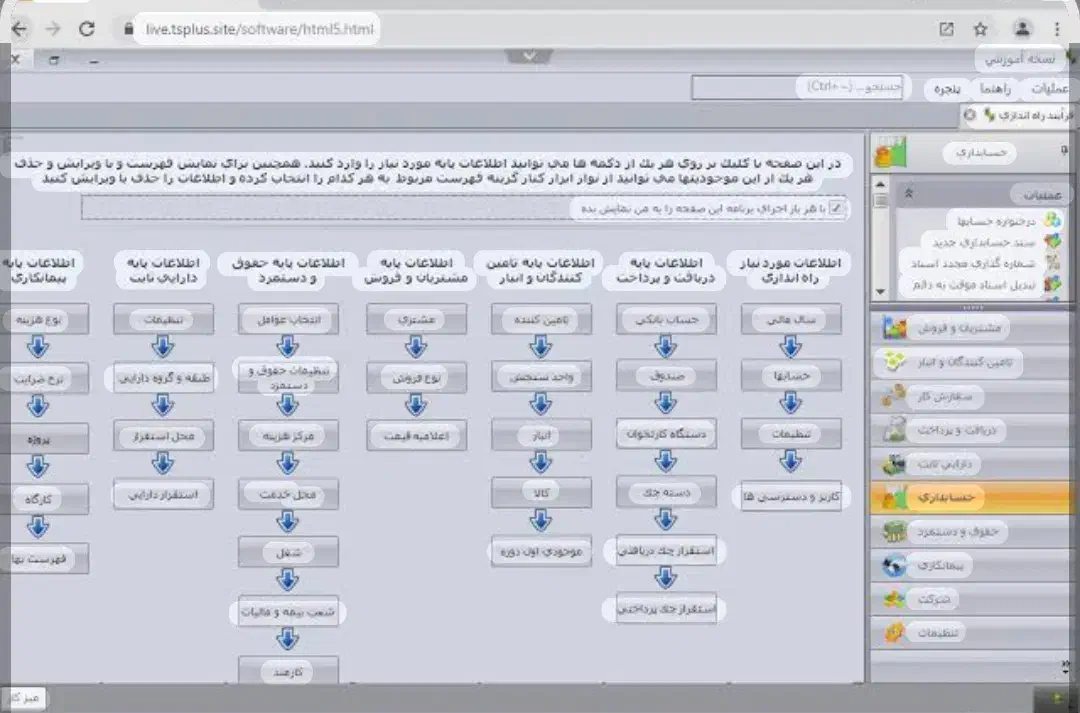The image size is (1080, 713).
Task: Click the صندوق button
Action: [666, 376]
